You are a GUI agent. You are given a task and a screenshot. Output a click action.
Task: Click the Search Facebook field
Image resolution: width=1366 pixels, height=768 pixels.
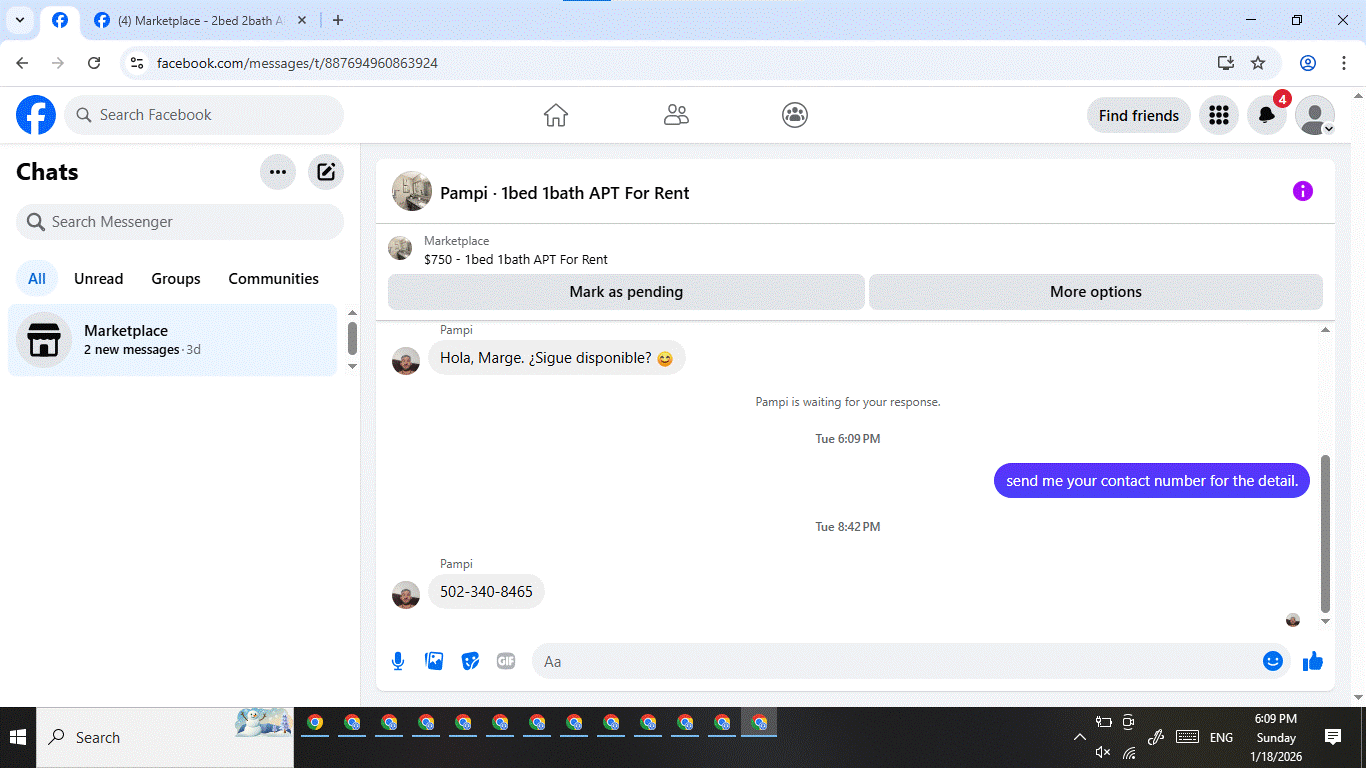pyautogui.click(x=204, y=115)
